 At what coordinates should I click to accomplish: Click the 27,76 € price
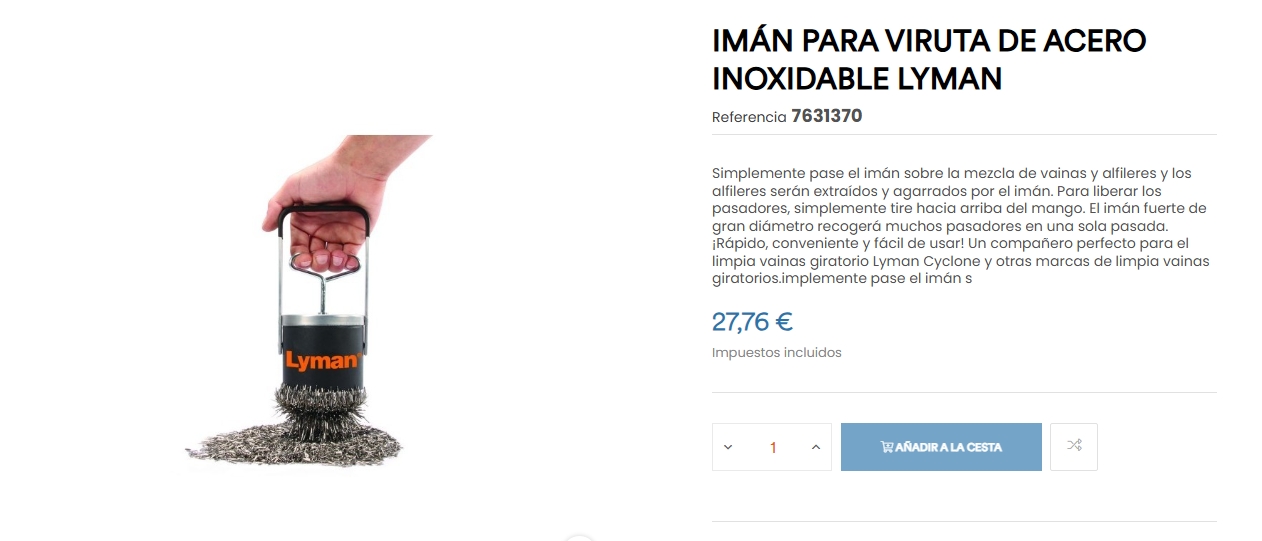752,322
